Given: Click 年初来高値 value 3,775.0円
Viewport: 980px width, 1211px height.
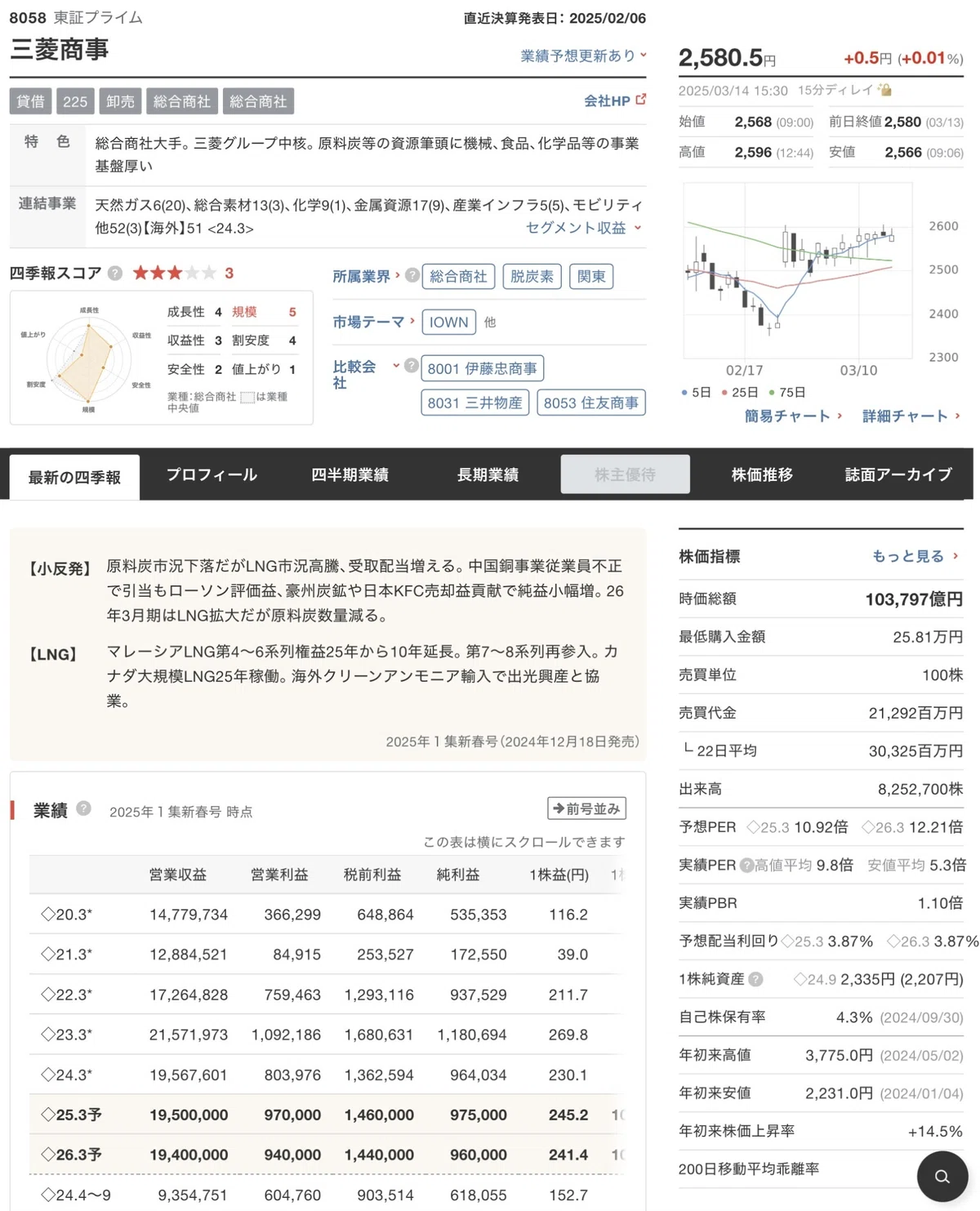Looking at the screenshot, I should click(839, 1055).
